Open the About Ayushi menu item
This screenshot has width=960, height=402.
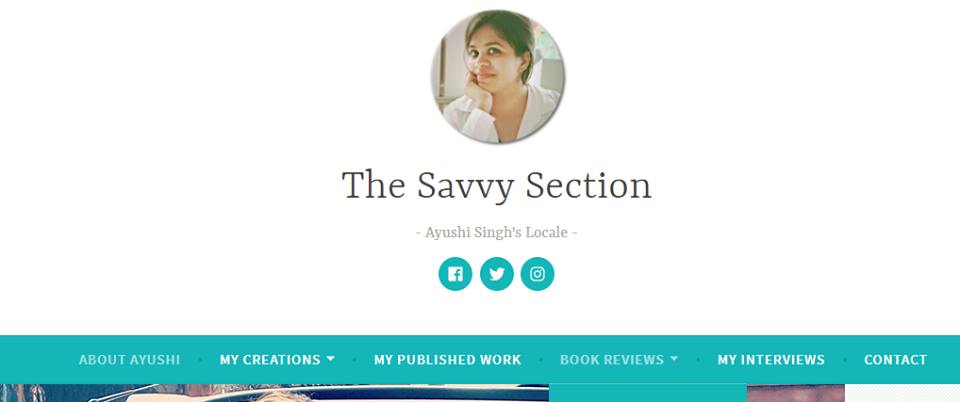[x=129, y=360]
